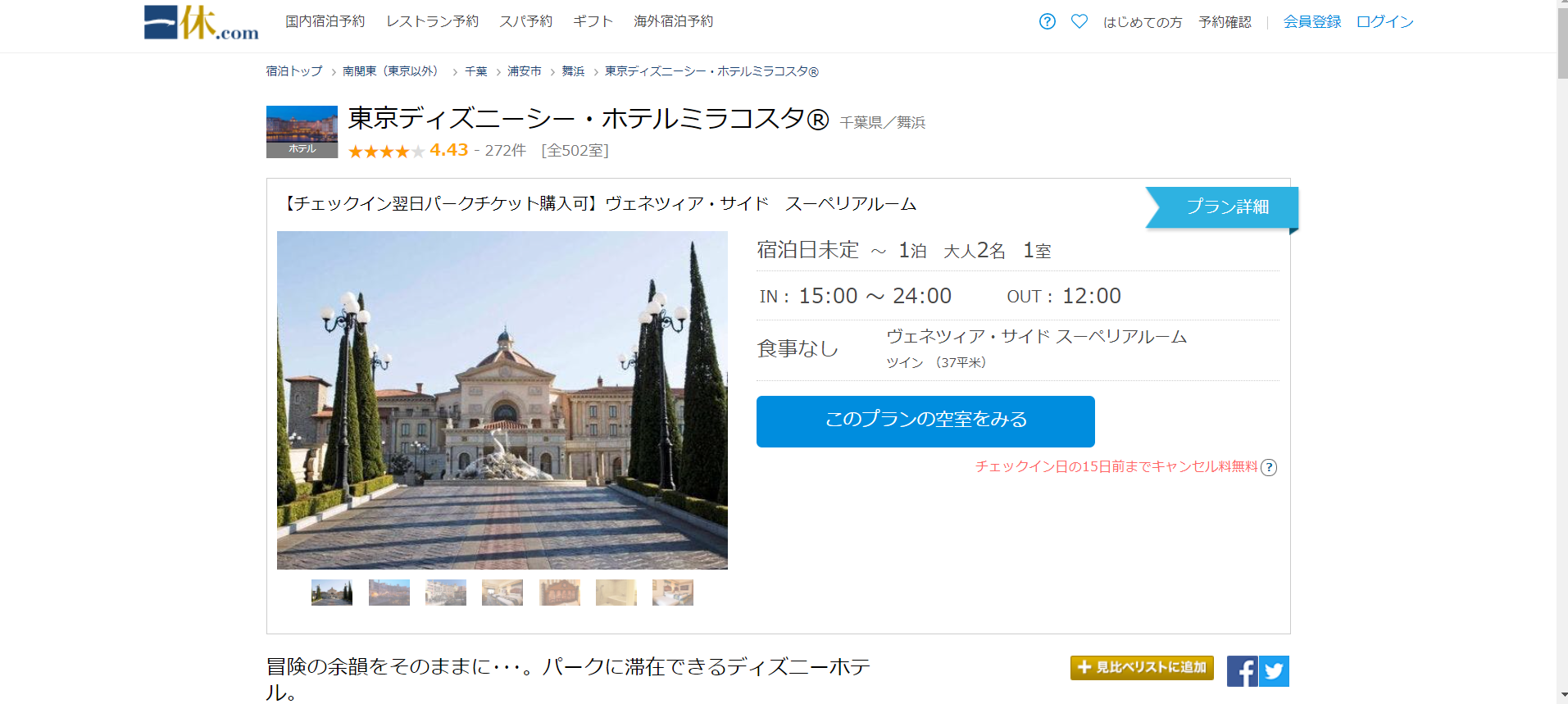Open the help question mark icon in header

coord(1048,21)
